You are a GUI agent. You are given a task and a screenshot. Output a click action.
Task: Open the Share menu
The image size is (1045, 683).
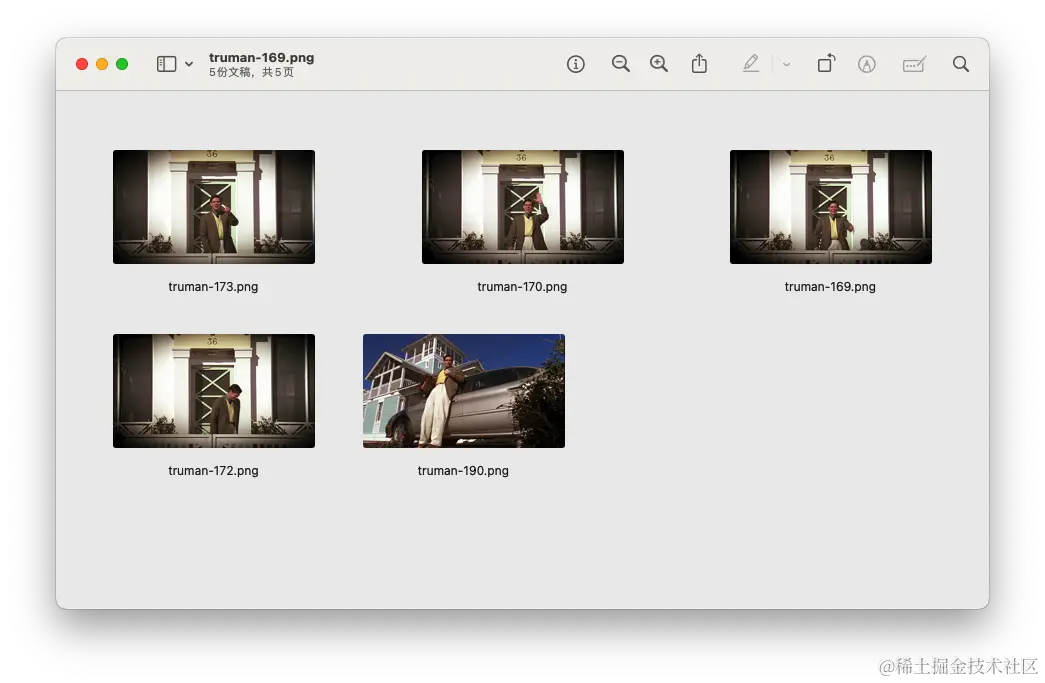point(699,64)
